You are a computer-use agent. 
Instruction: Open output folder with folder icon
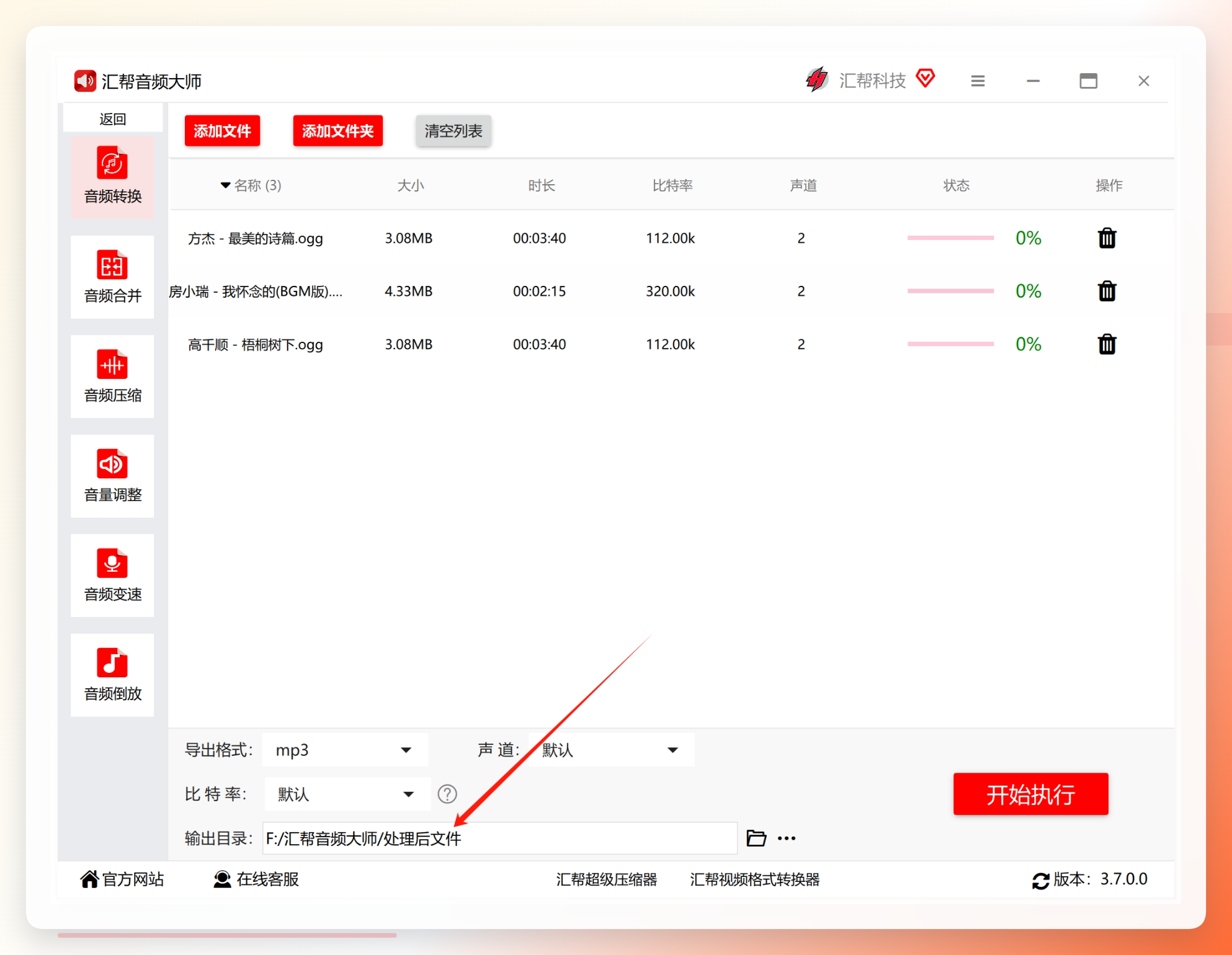pos(756,838)
